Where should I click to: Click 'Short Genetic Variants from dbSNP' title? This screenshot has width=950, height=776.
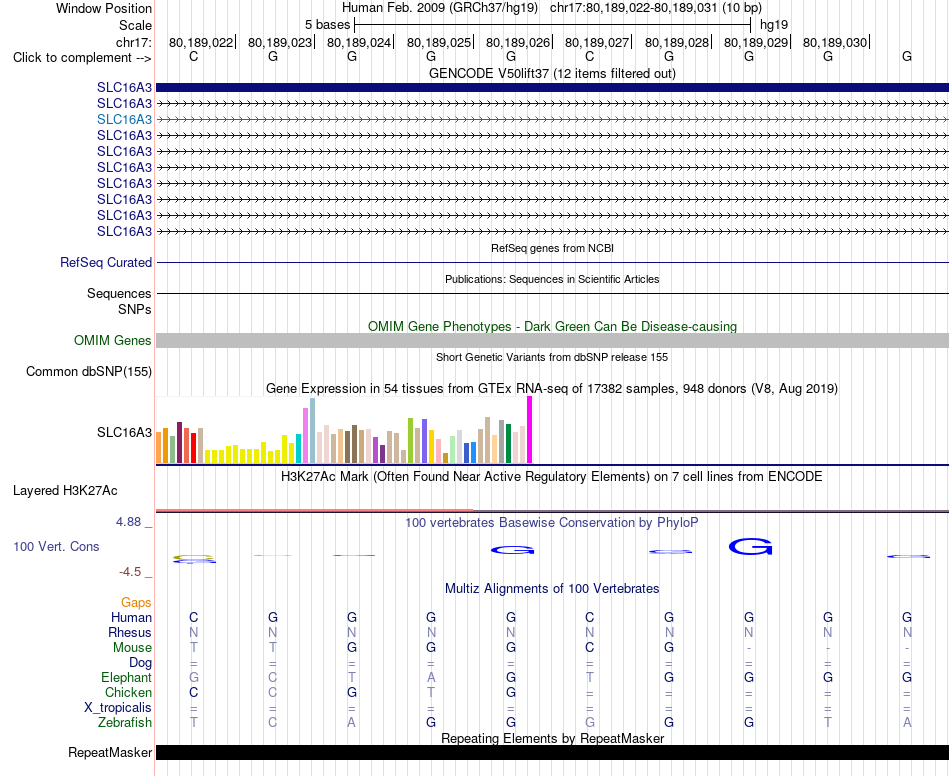pos(552,357)
